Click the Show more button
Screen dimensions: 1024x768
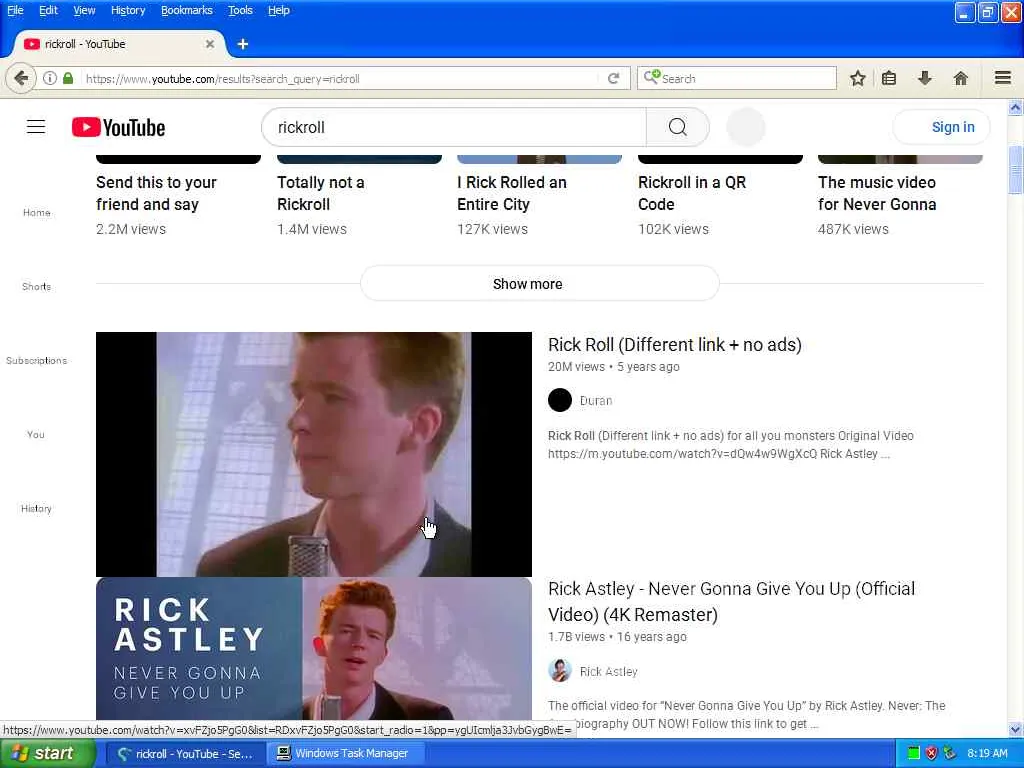[x=539, y=283]
